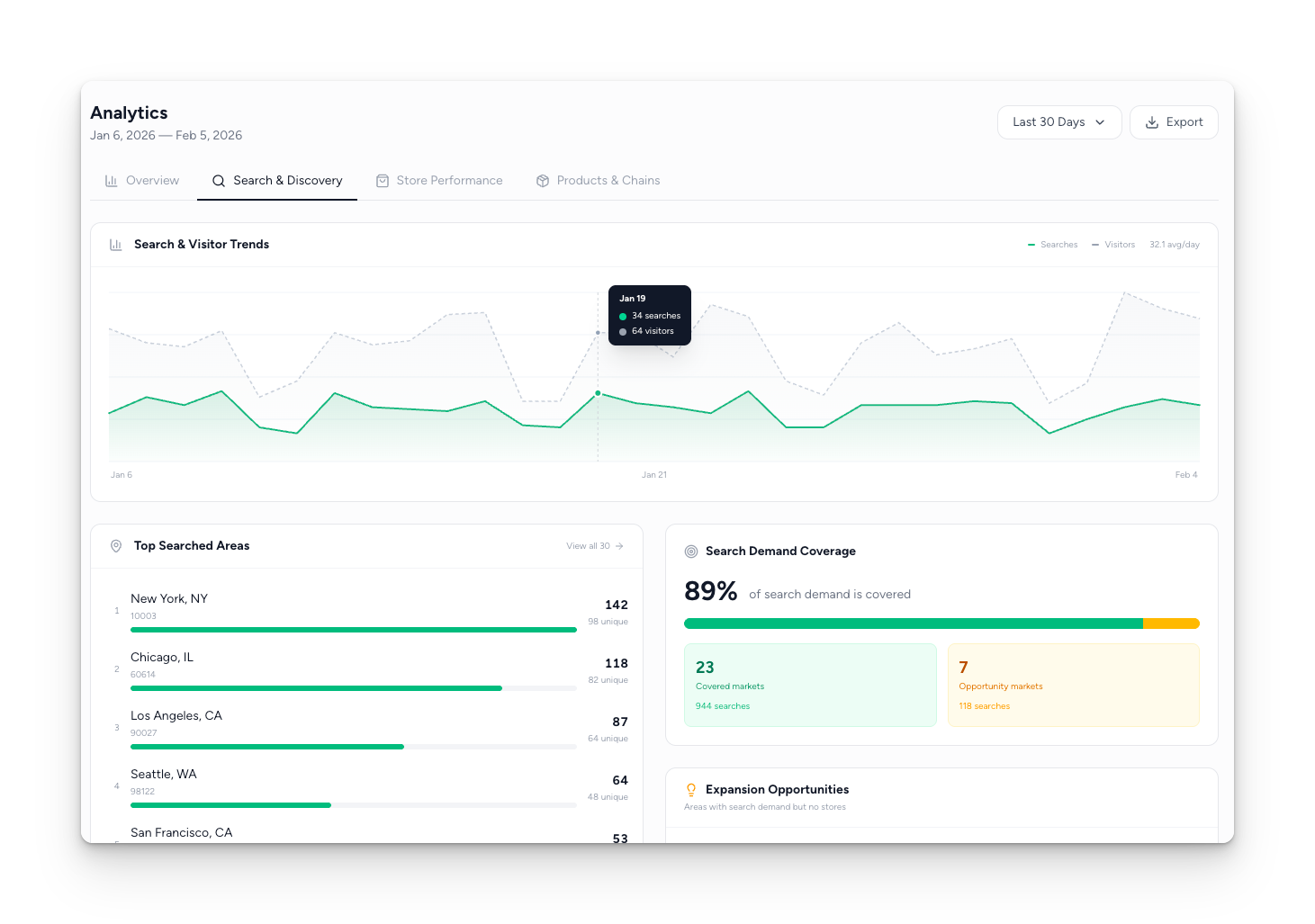Click the map pin icon beside Top Searched Areas

pyautogui.click(x=116, y=546)
